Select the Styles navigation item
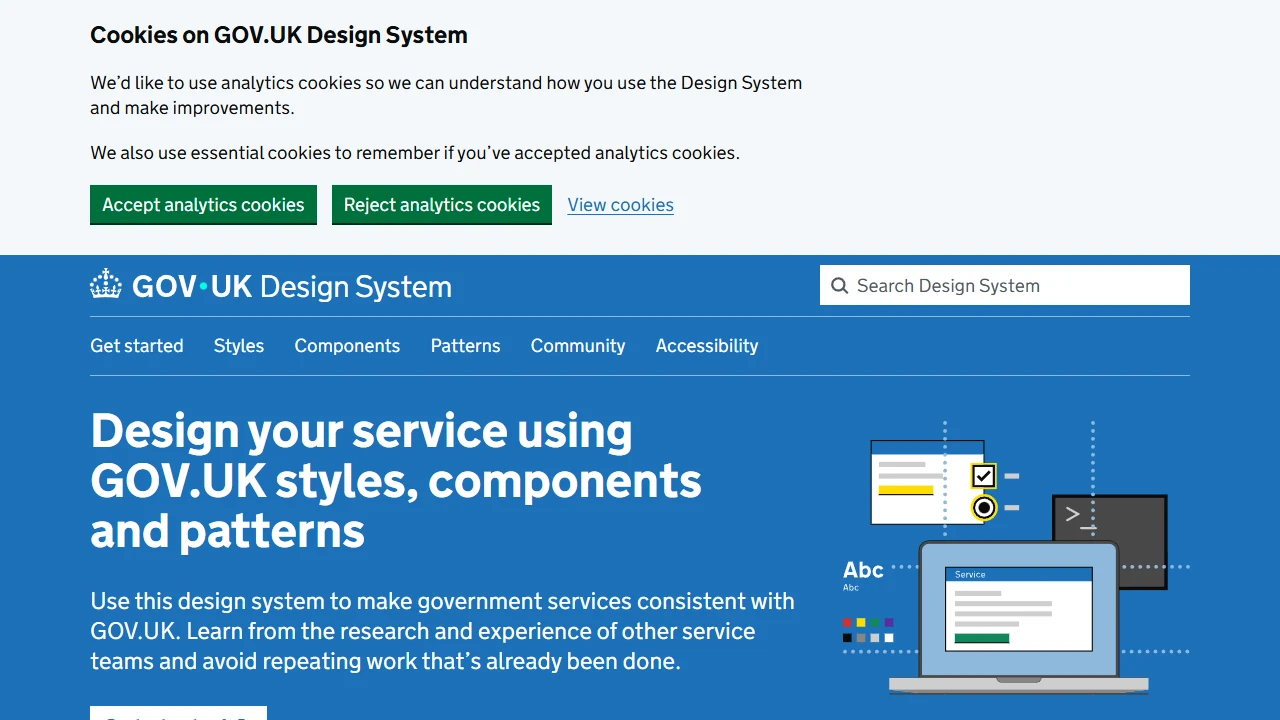This screenshot has height=720, width=1280. [x=238, y=345]
